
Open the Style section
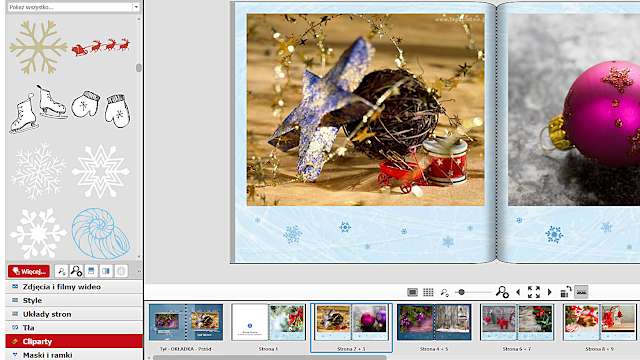(74, 300)
